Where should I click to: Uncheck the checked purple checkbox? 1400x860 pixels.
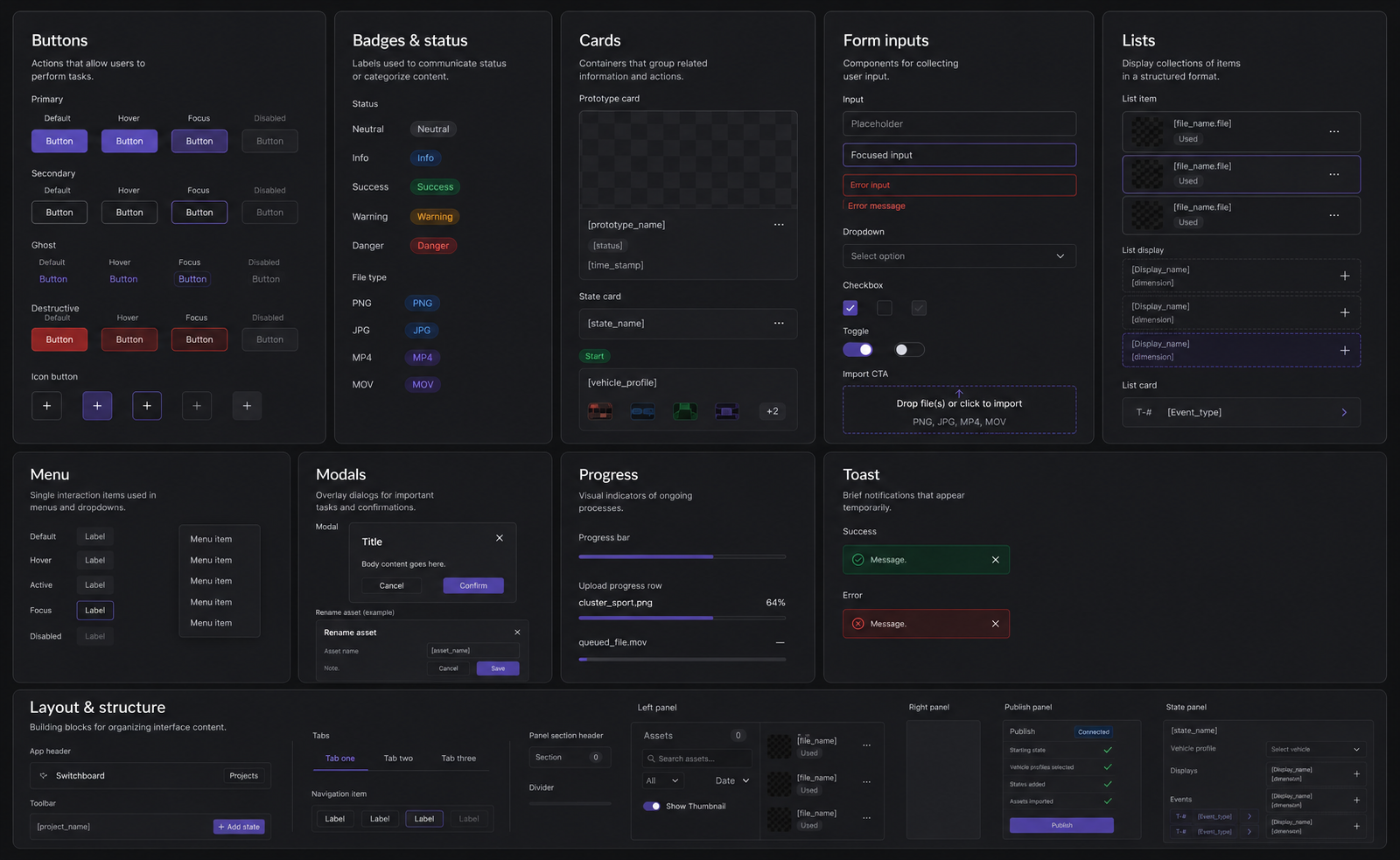click(x=850, y=308)
